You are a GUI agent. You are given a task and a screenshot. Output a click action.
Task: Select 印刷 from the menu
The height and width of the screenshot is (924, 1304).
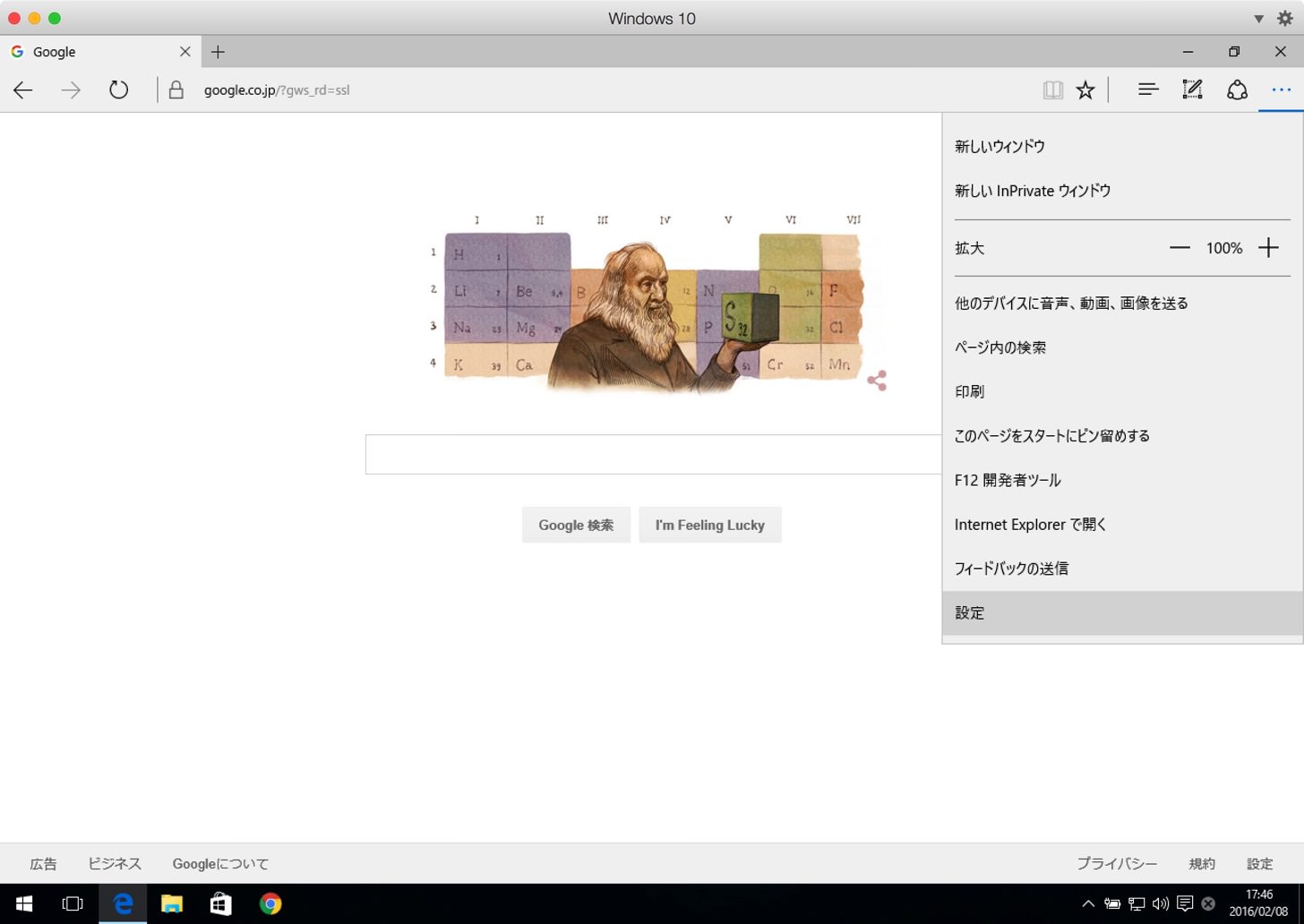point(1121,391)
